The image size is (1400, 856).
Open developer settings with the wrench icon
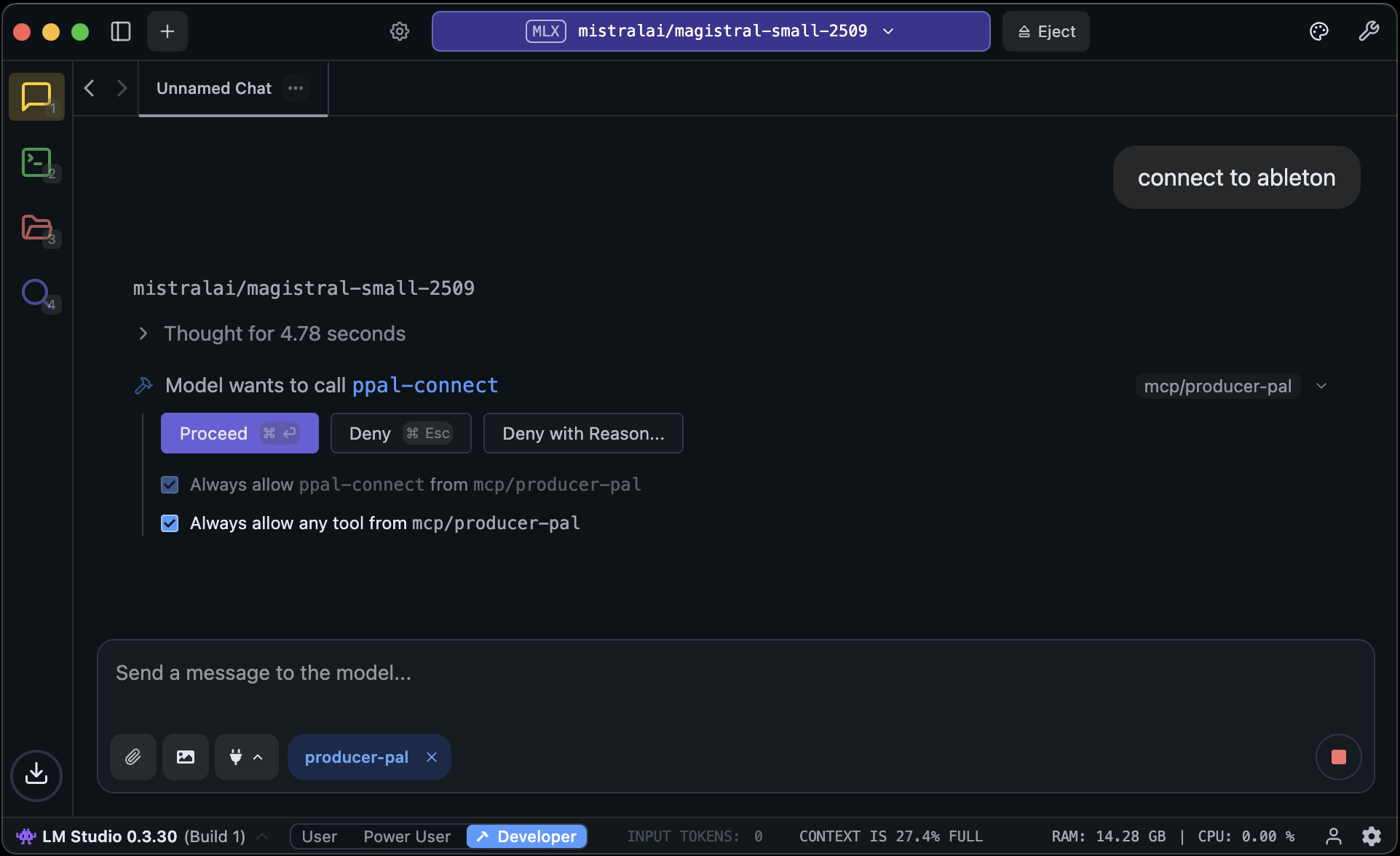click(1369, 31)
